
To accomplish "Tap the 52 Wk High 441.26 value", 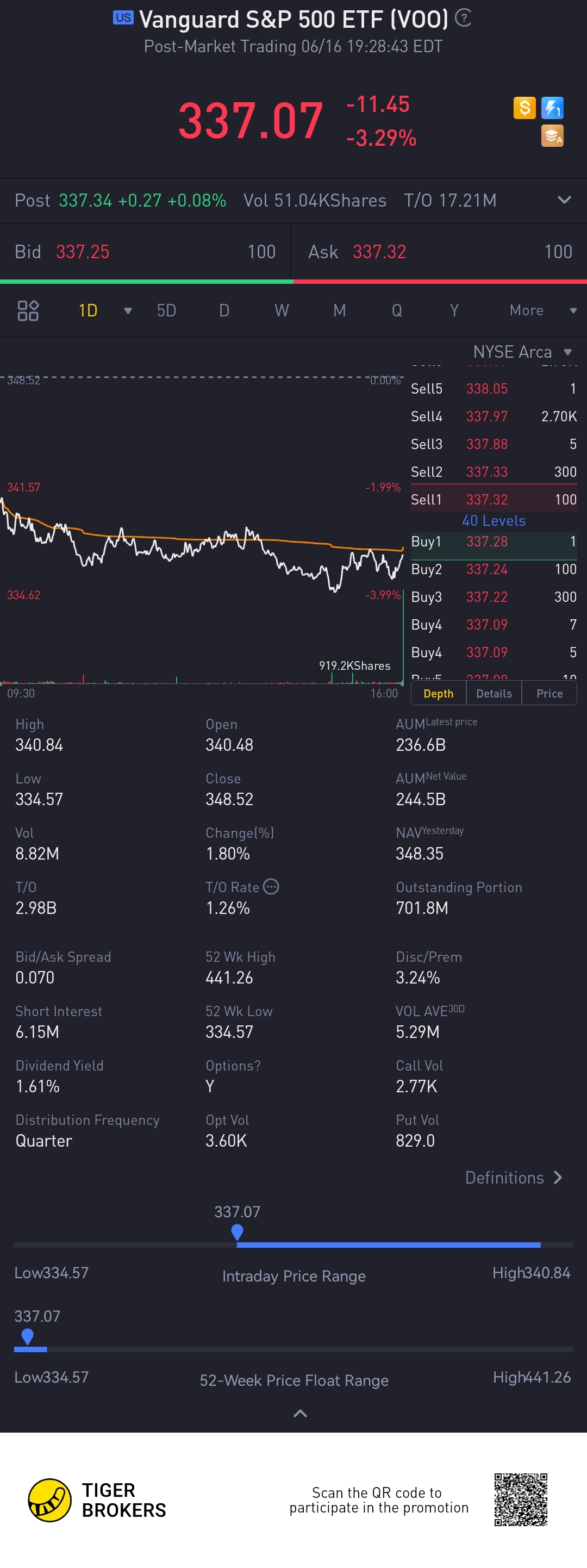I will tap(229, 978).
